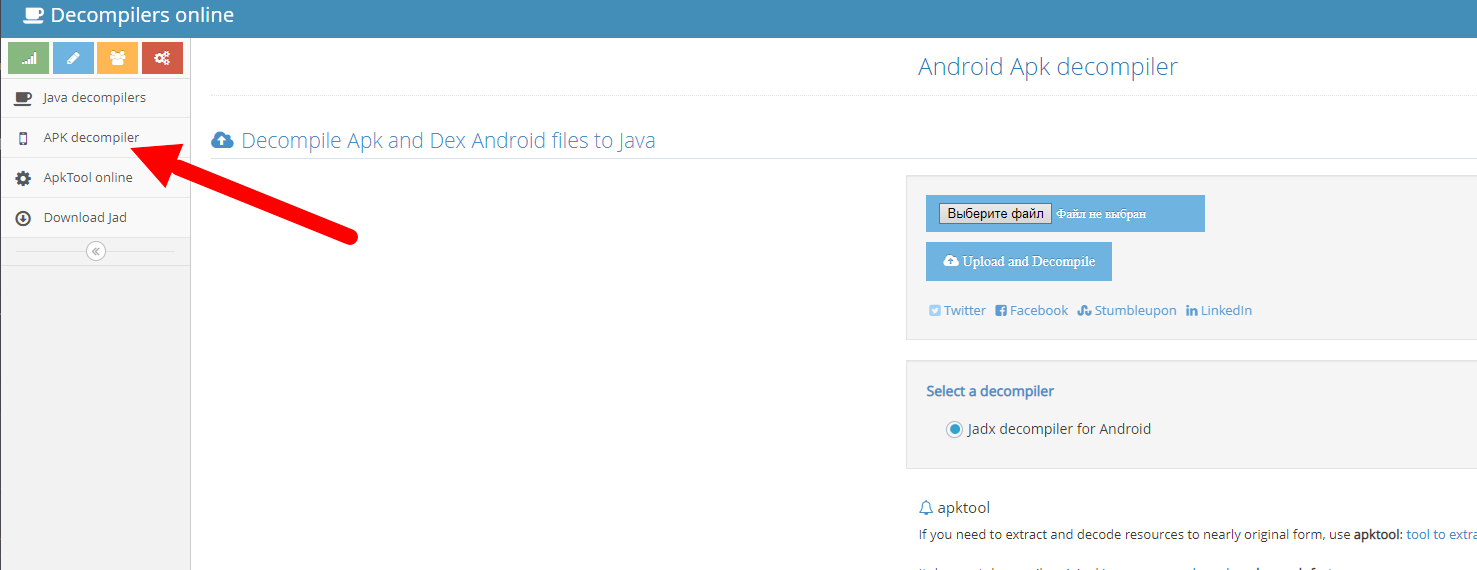This screenshot has height=570, width=1477.
Task: Select Jadx decompiler for Android radio button
Action: 954,429
